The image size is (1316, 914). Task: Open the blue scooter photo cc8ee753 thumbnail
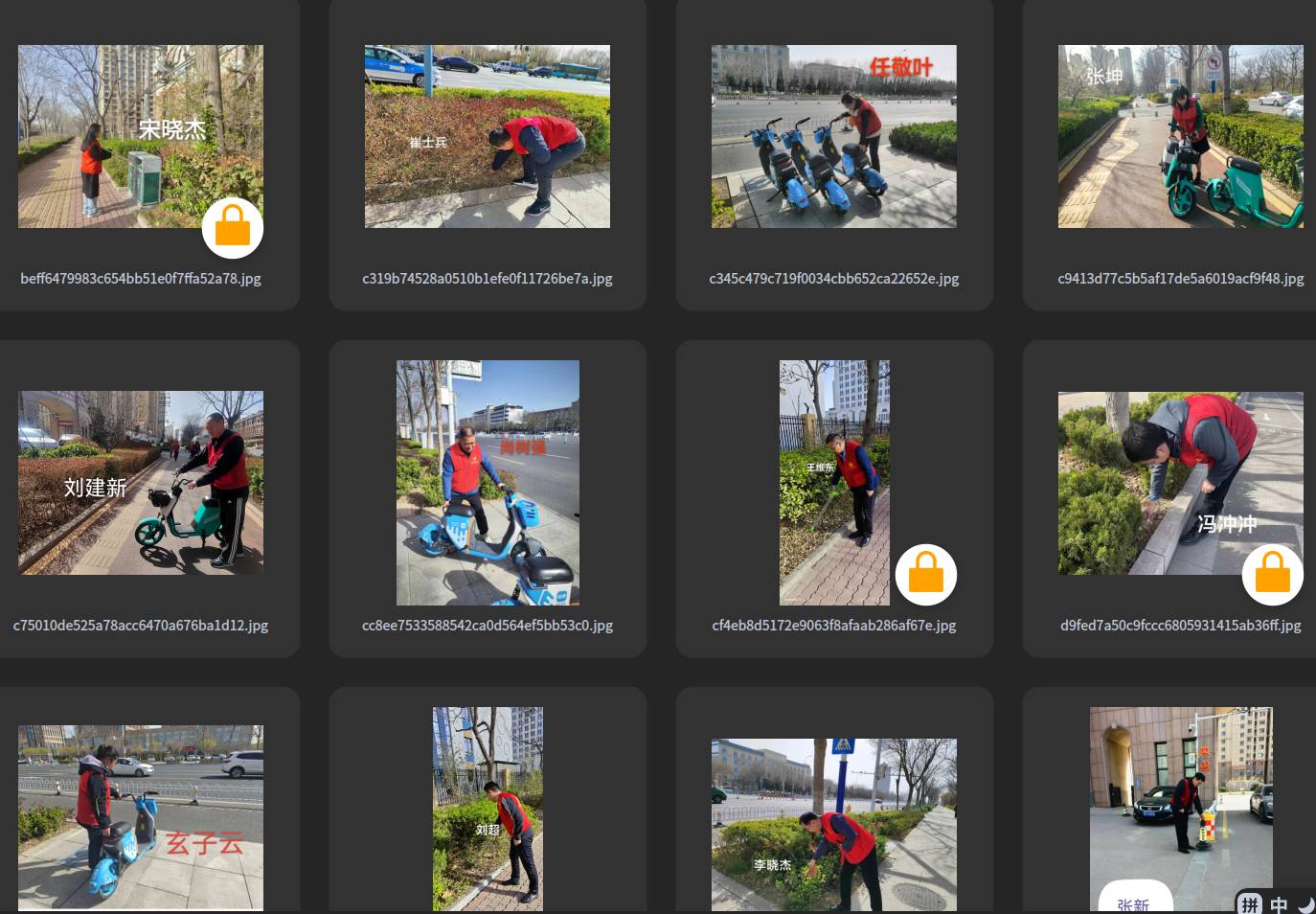tap(488, 483)
